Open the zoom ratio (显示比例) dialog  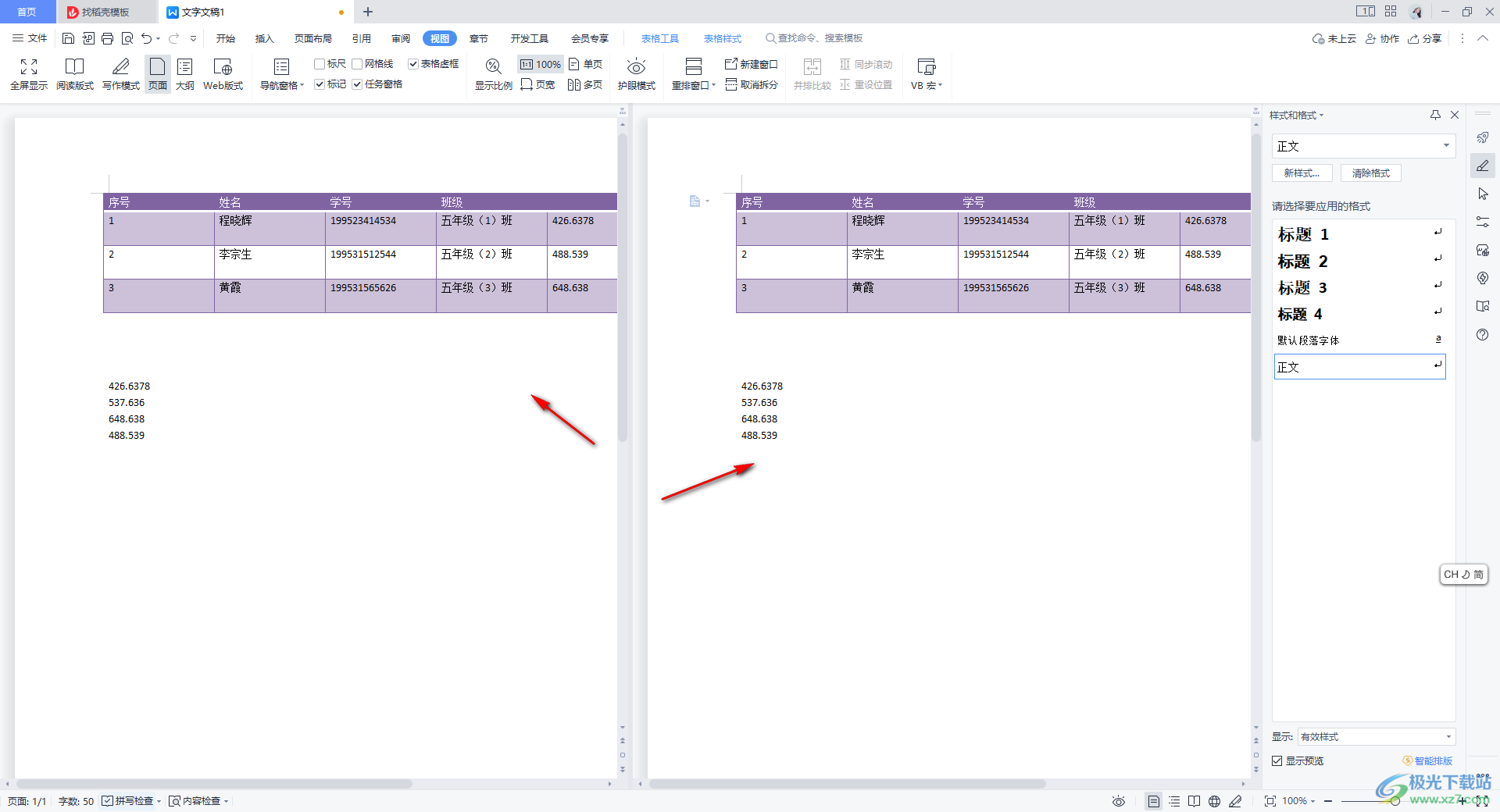[494, 74]
